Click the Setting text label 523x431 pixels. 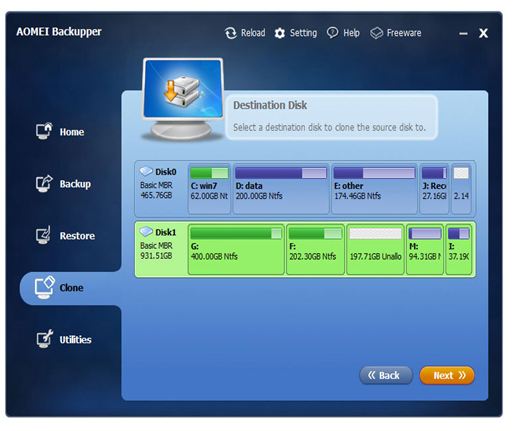point(303,33)
